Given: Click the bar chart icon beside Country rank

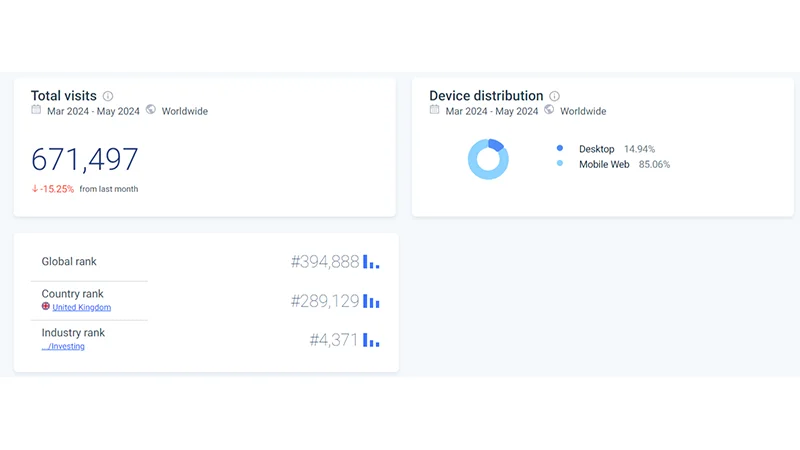Looking at the screenshot, I should point(371,301).
